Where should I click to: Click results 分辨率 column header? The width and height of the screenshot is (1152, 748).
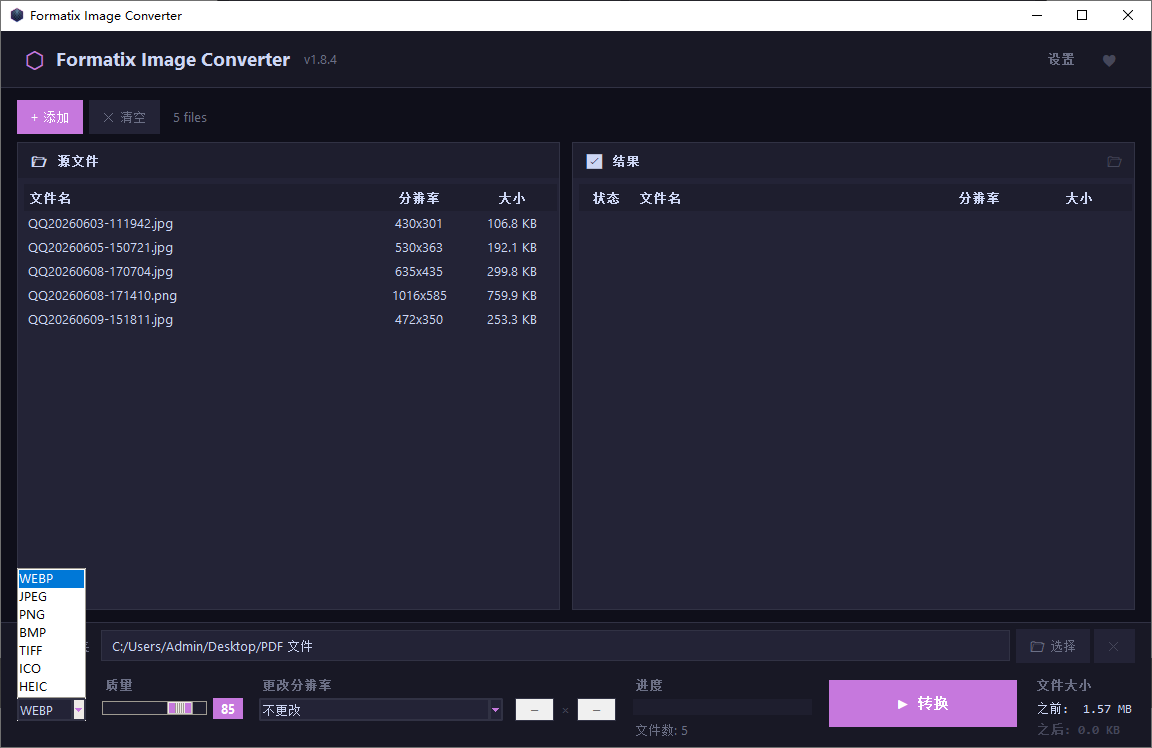(x=979, y=198)
